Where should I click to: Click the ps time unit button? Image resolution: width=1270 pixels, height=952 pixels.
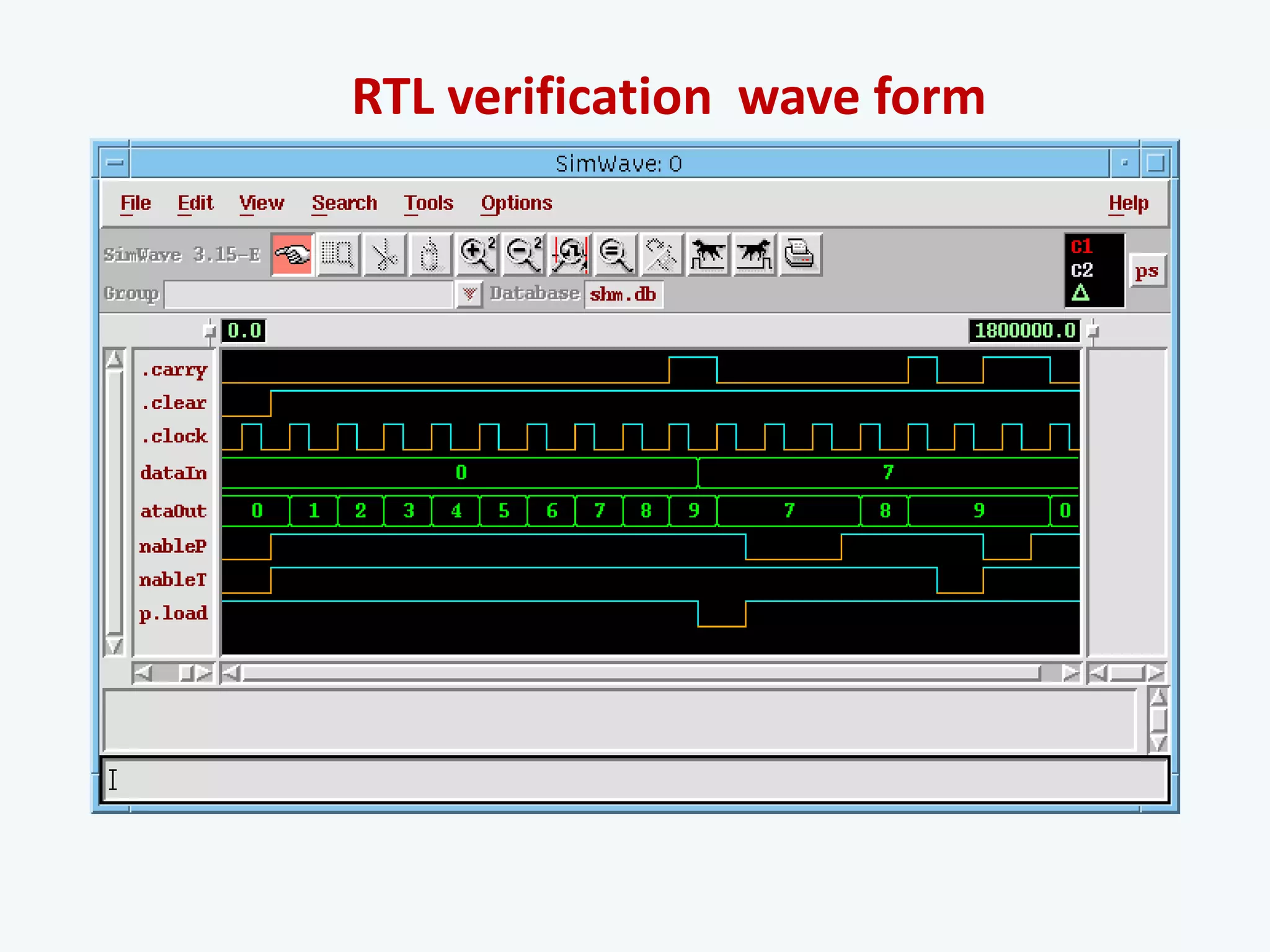click(1147, 271)
